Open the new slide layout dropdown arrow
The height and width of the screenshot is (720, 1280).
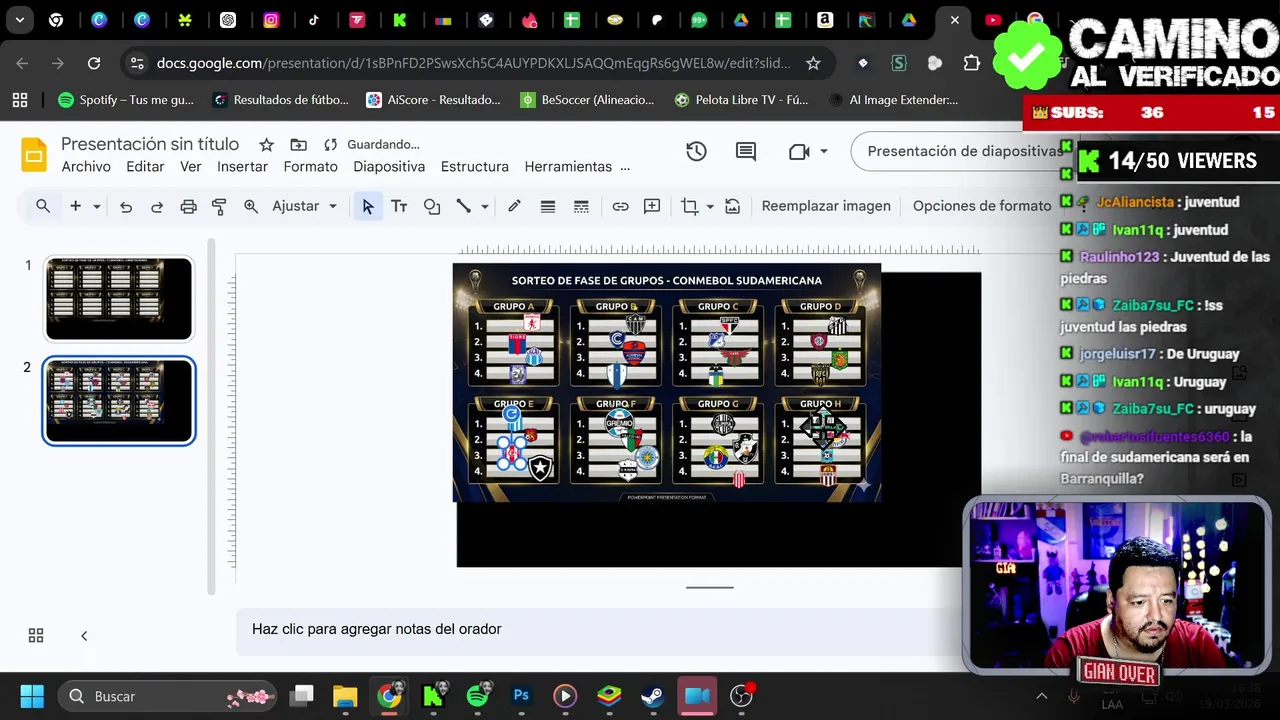coord(97,206)
